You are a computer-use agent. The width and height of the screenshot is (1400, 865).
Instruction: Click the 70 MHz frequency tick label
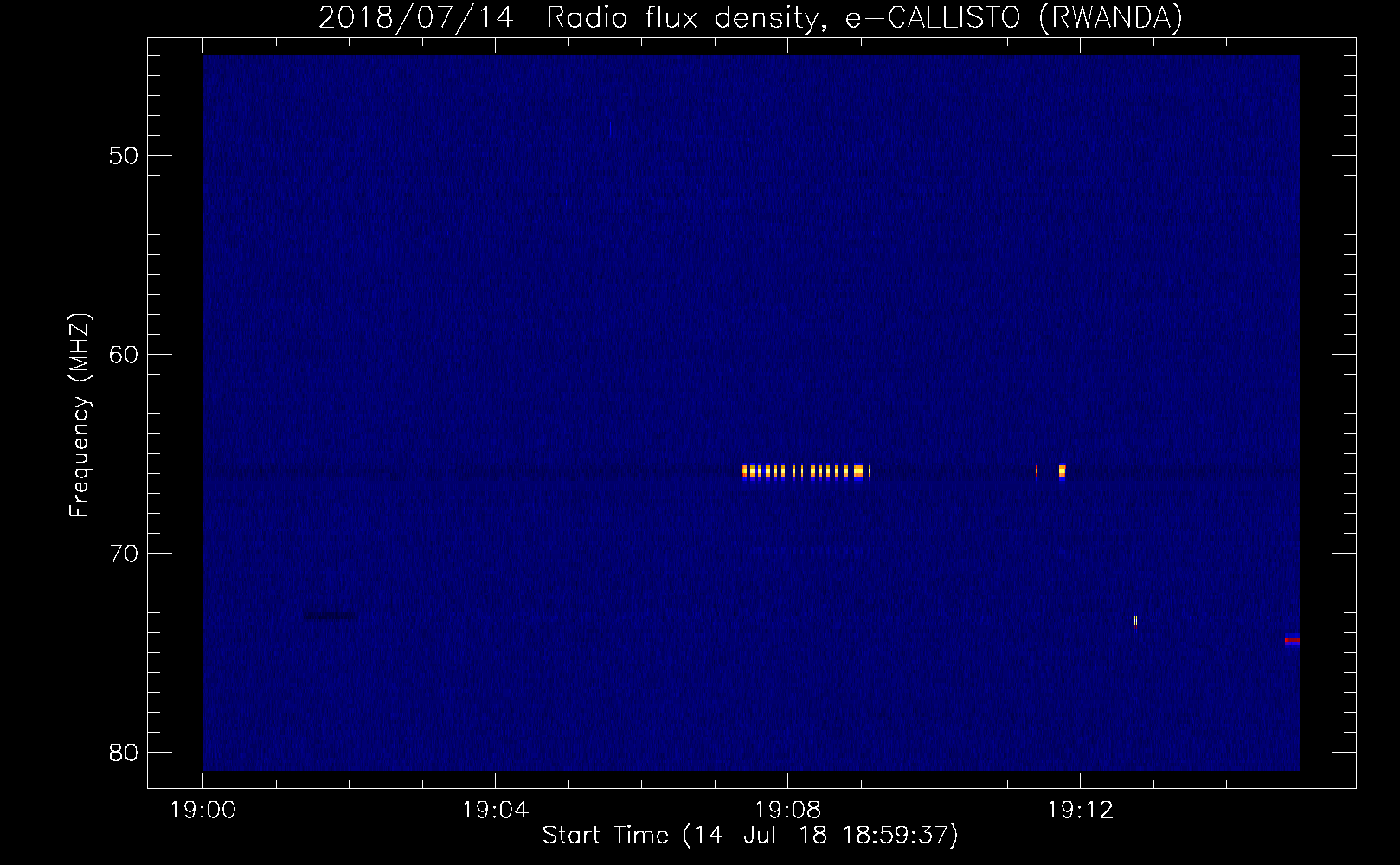click(x=125, y=554)
